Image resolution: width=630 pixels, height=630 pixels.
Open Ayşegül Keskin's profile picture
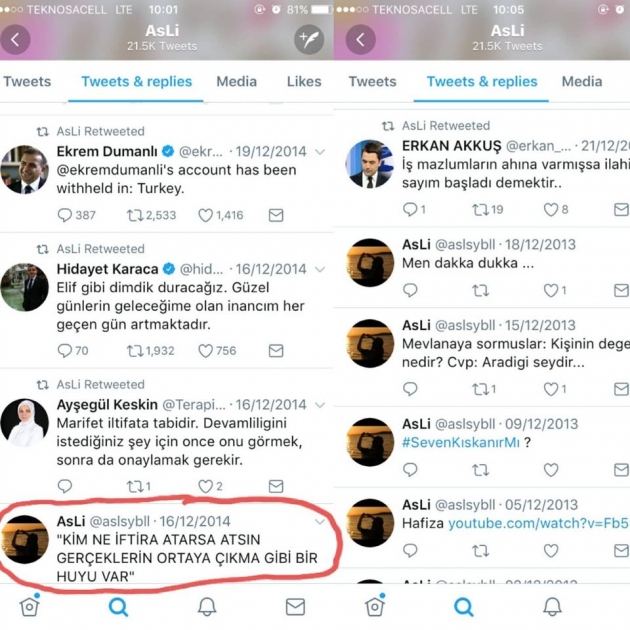25,423
